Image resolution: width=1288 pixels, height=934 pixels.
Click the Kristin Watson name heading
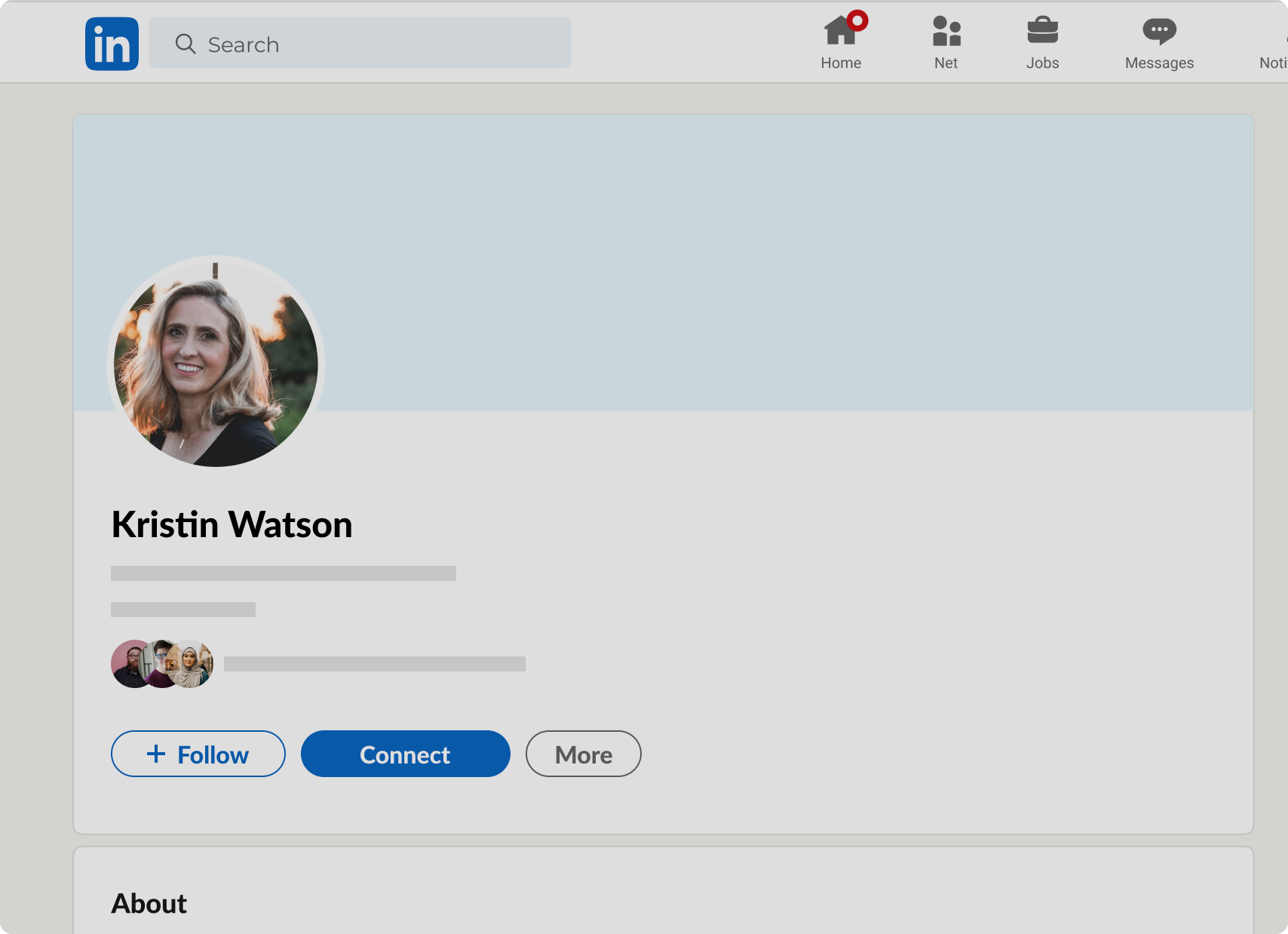click(x=232, y=524)
